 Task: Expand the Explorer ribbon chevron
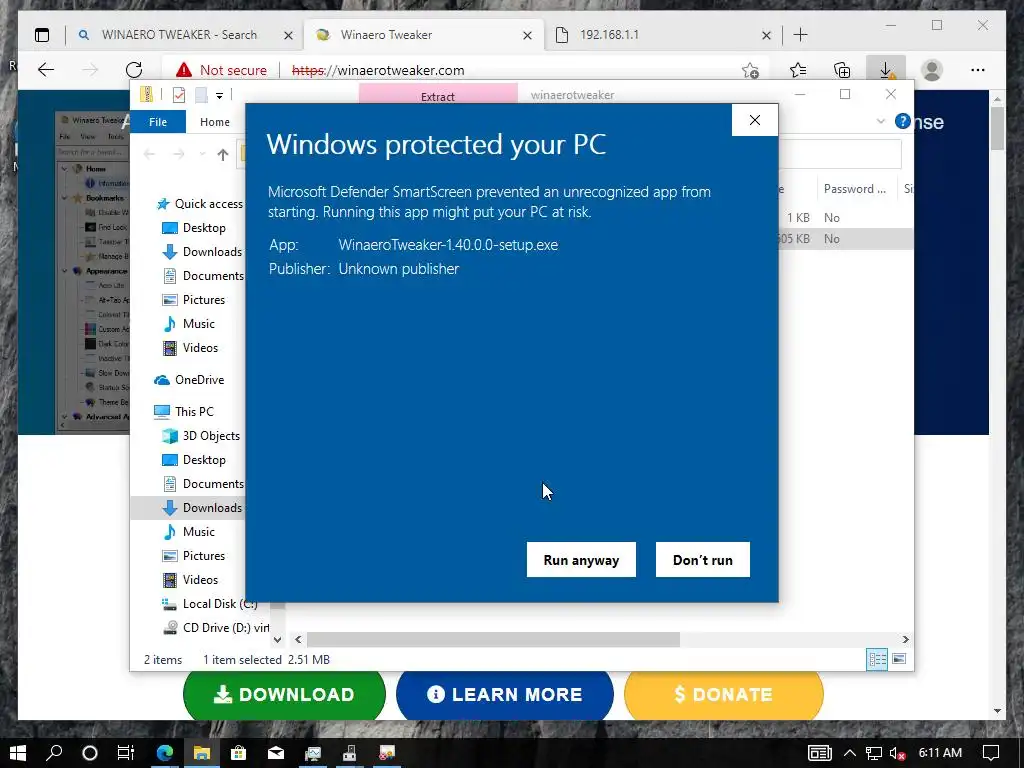click(880, 121)
